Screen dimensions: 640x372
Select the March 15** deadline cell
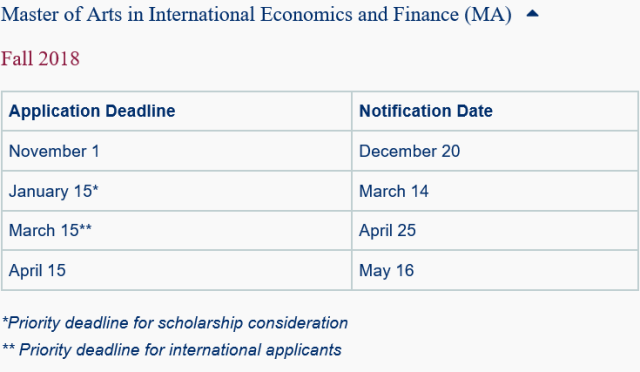tap(177, 231)
